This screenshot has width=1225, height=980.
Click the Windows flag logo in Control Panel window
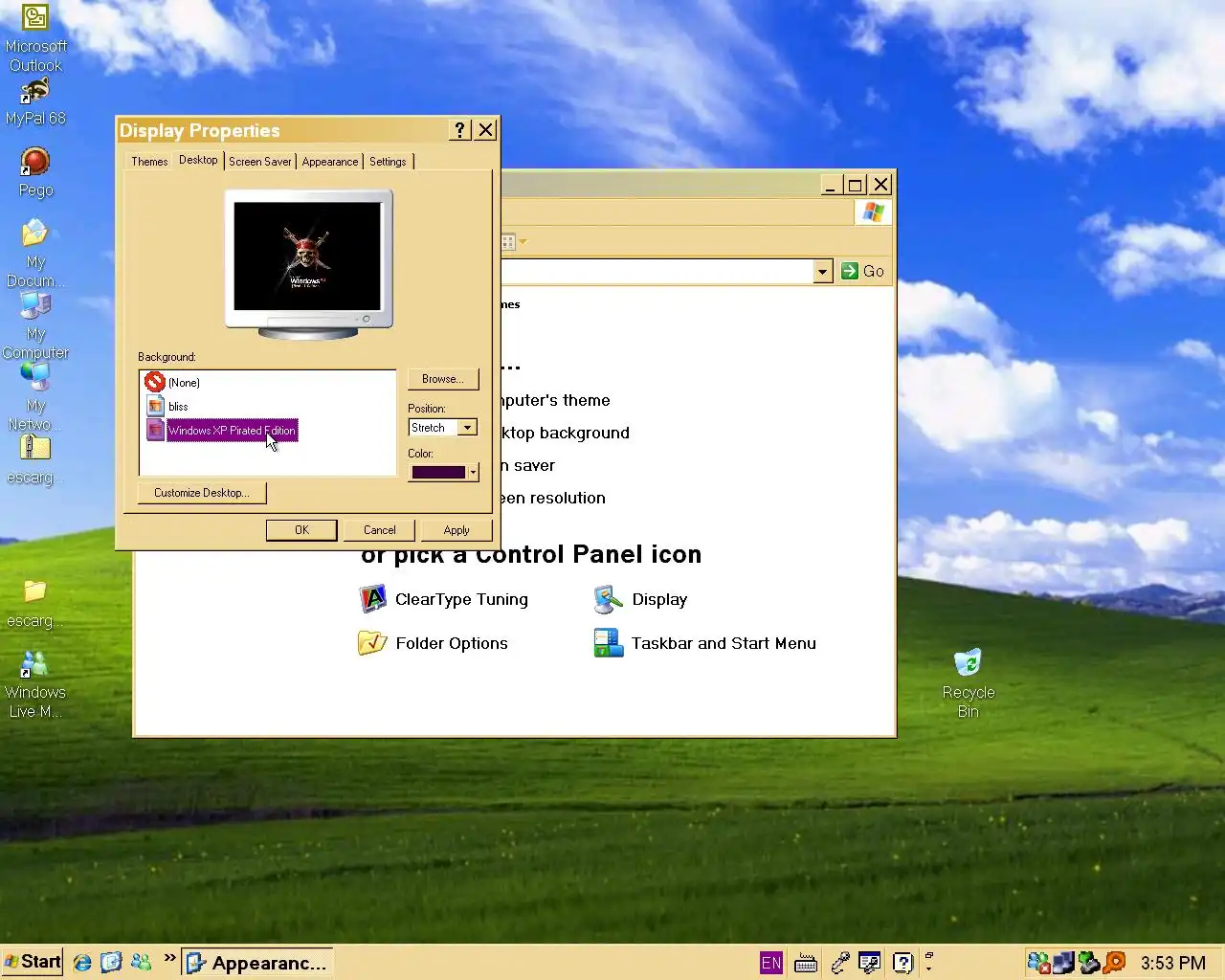pos(873,212)
